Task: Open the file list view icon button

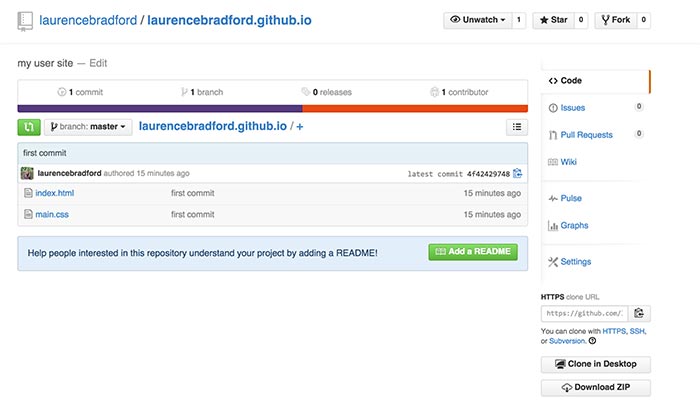Action: [x=517, y=127]
